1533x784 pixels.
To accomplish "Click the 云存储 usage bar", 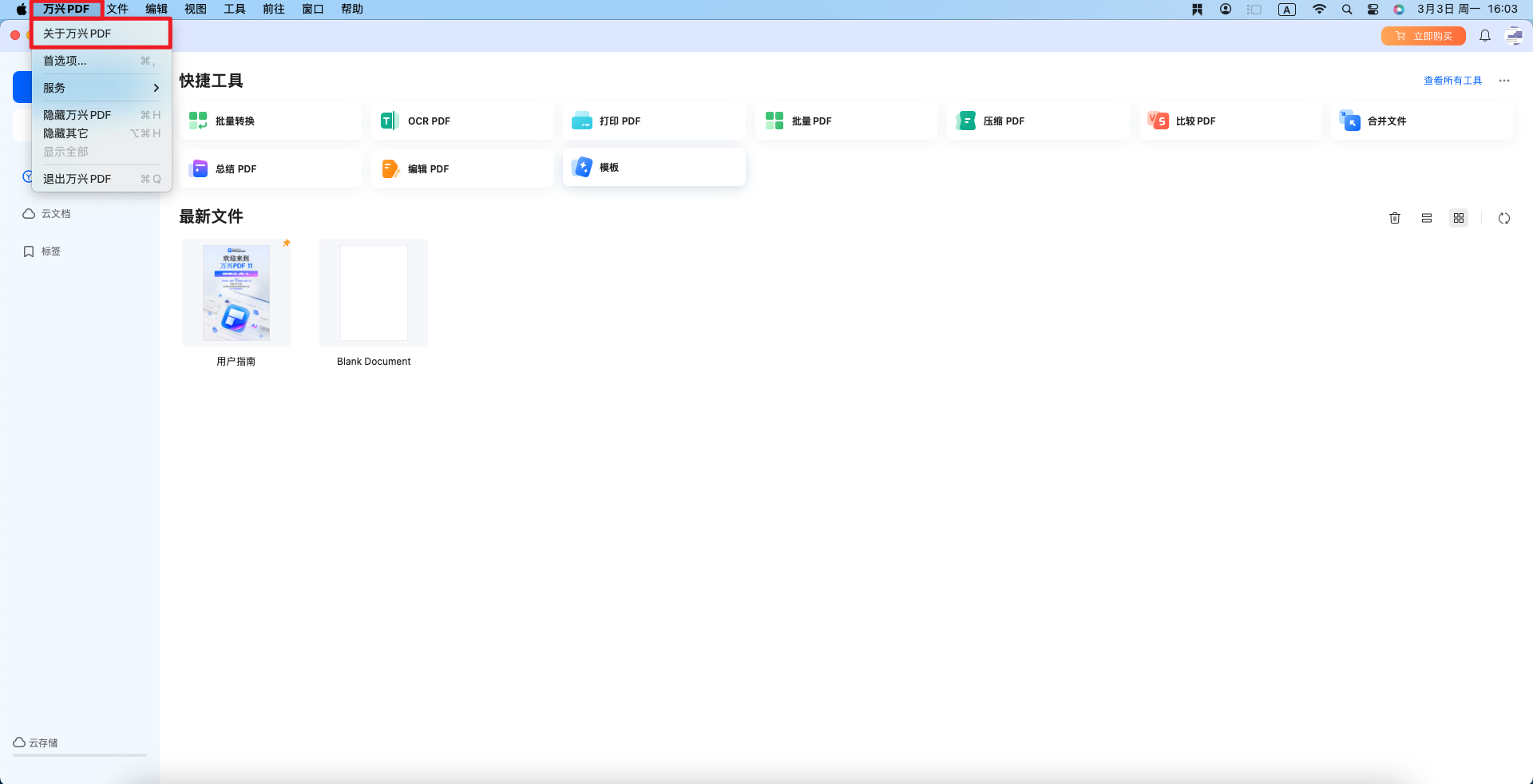I will point(80,754).
